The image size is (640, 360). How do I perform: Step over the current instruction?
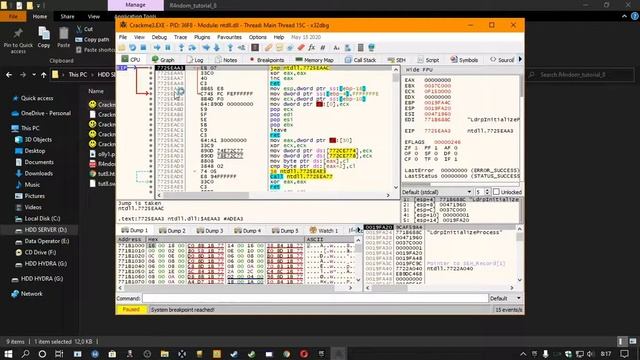(192, 48)
